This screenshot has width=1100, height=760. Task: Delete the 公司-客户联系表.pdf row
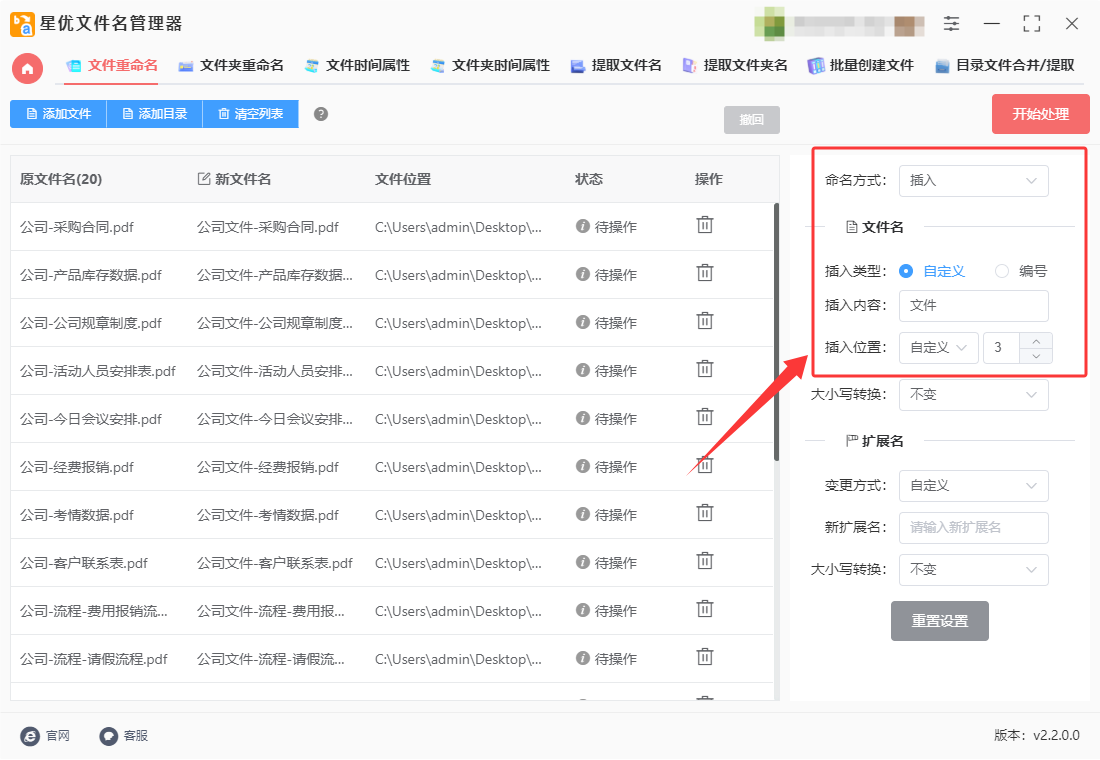pyautogui.click(x=704, y=561)
